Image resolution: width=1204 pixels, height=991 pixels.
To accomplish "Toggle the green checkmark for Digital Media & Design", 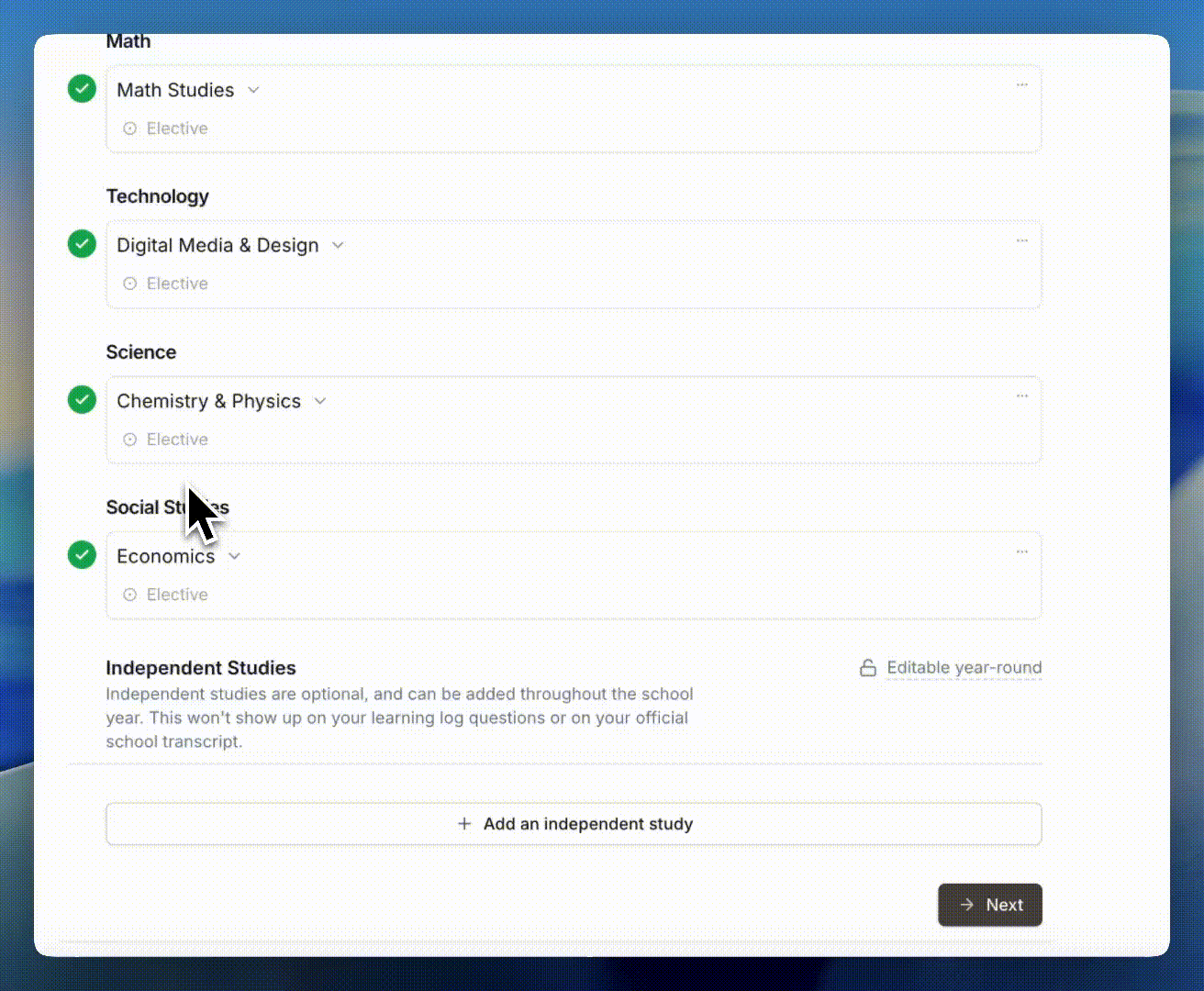I will 83,244.
